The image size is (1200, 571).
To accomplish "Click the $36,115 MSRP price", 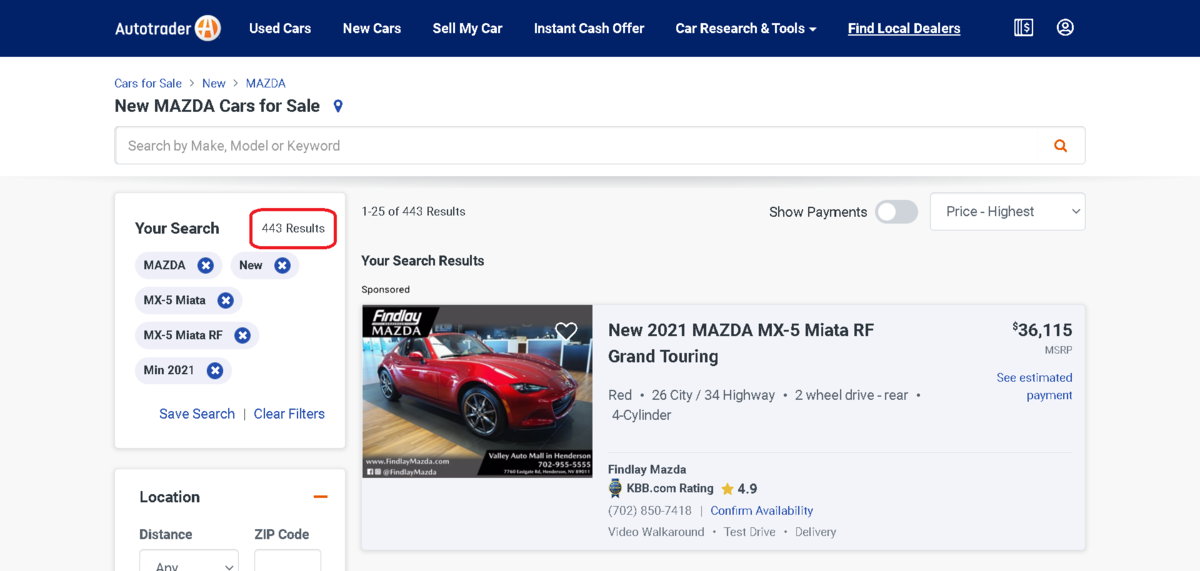I will pos(1042,330).
